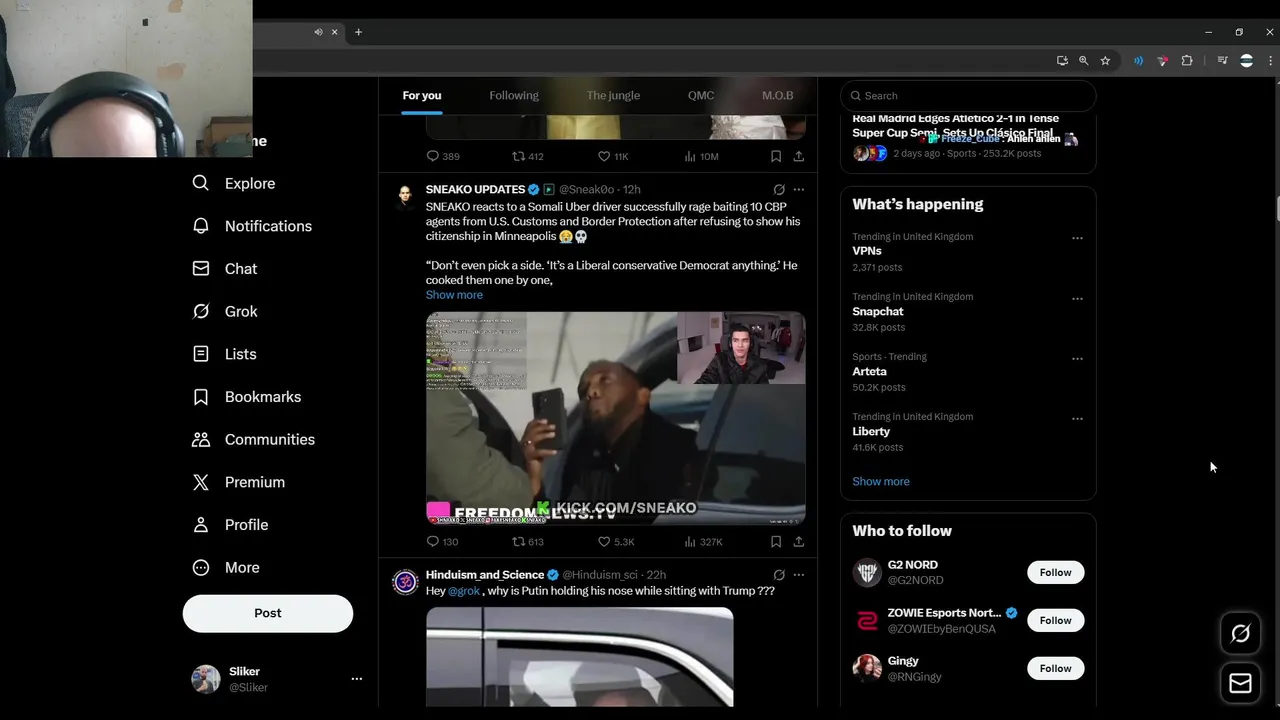Open SNEAKO UPDATES profile name
The image size is (1280, 720).
[x=475, y=189]
